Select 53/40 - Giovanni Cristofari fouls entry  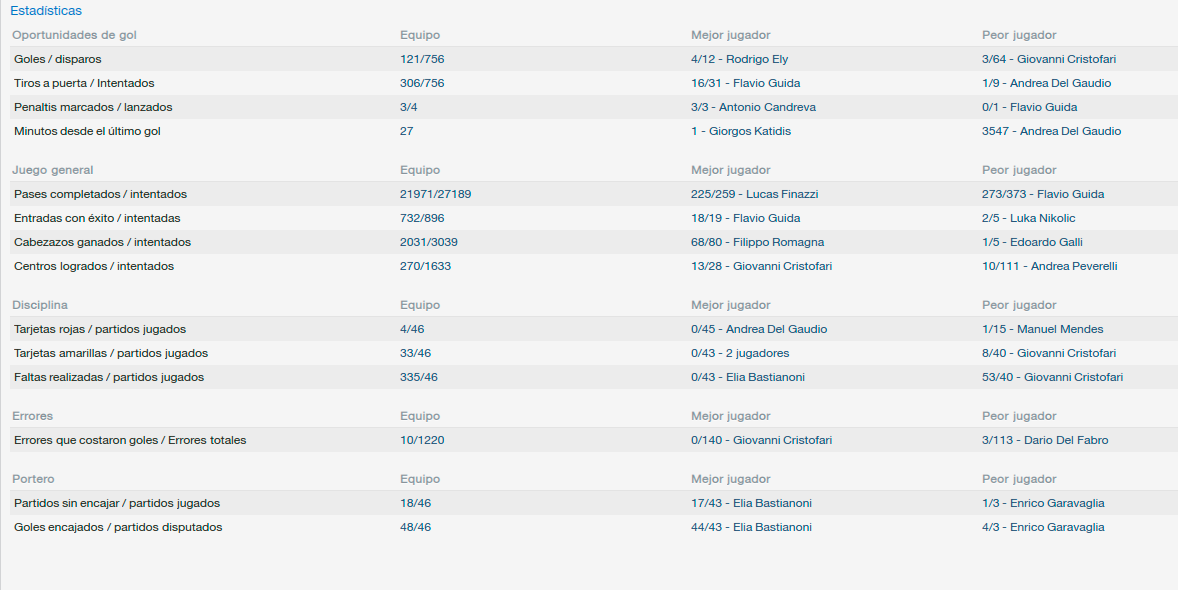pos(1053,378)
